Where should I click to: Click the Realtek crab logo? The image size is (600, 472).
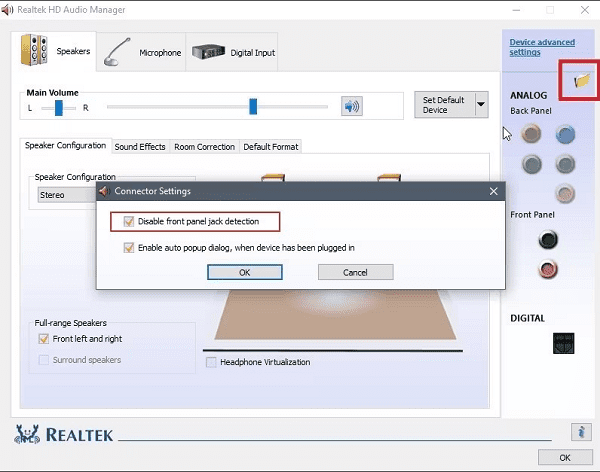[27, 434]
